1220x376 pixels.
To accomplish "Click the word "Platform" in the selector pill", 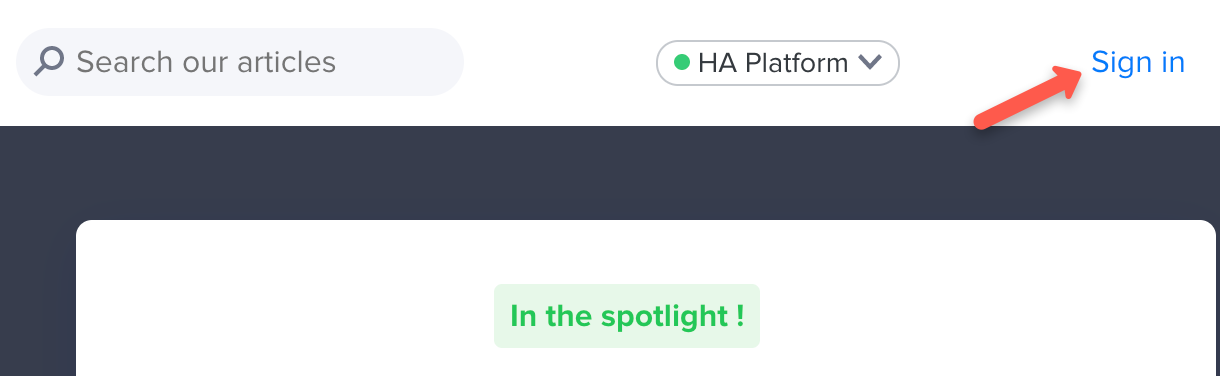I will [797, 63].
